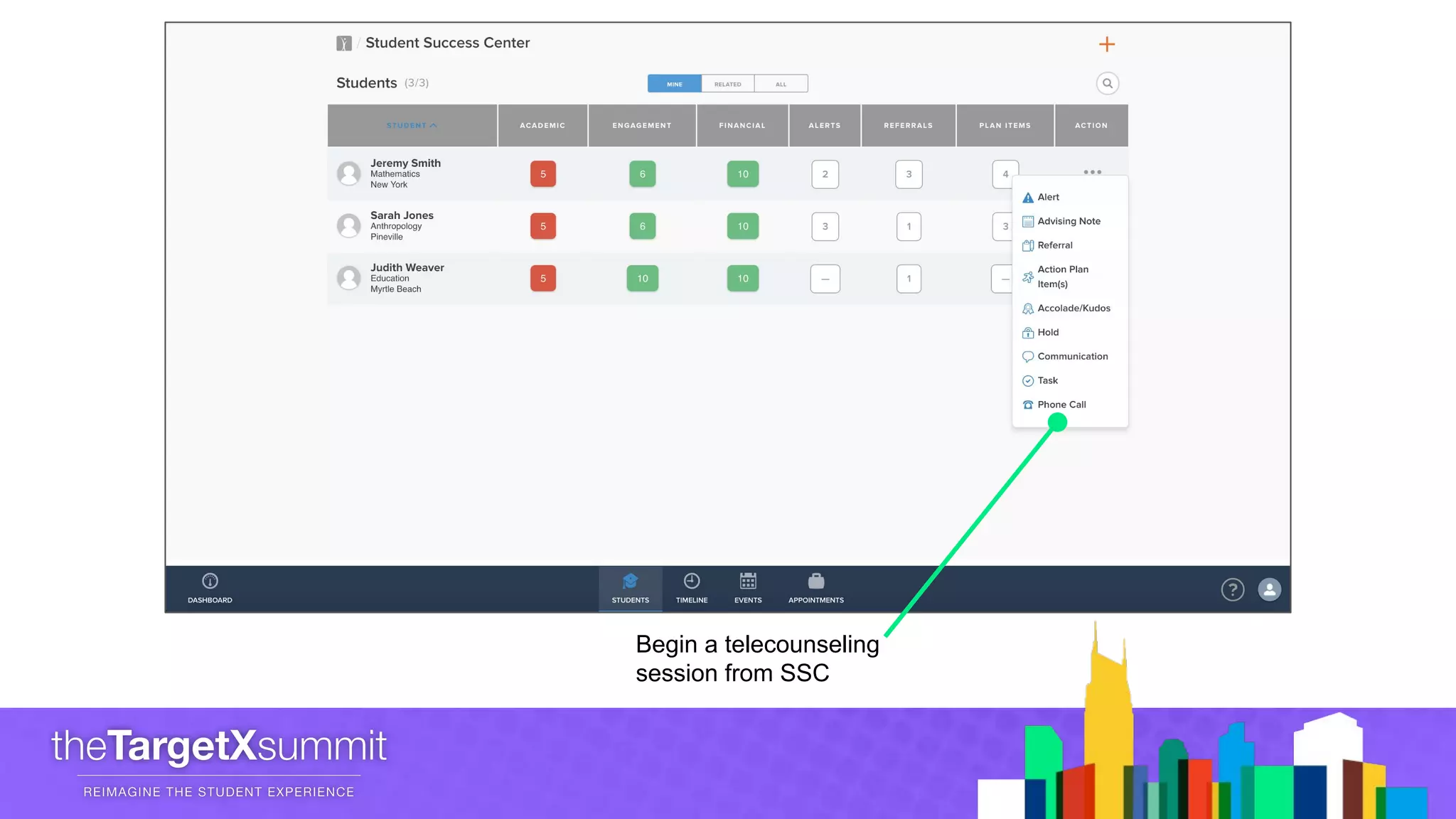Open the student search magnifier
The width and height of the screenshot is (1456, 819).
pos(1107,83)
